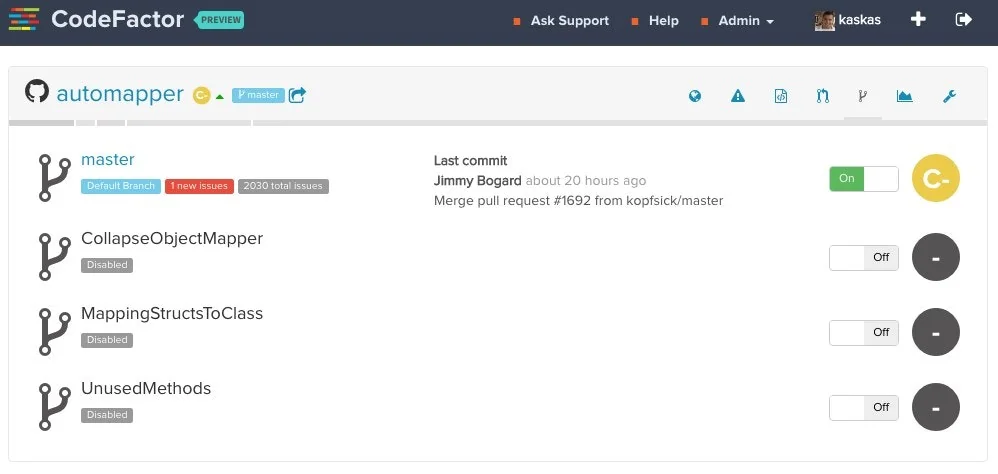The width and height of the screenshot is (998, 474).
Task: Open Ask Support in the top bar
Action: click(x=570, y=21)
